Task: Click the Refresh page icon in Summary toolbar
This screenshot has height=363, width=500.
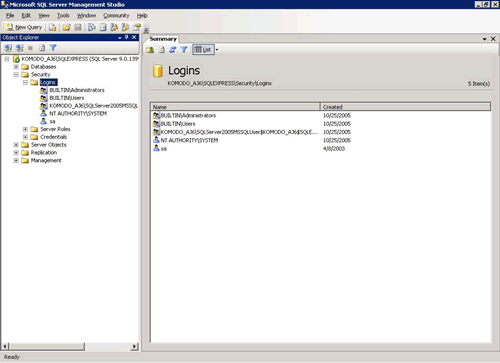Action: 162,50
